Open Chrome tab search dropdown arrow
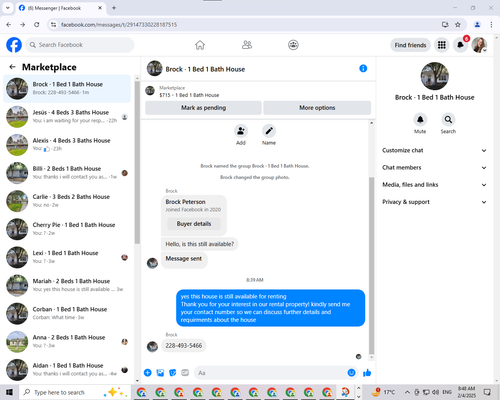Screen dimensions: 500x400 click(x=8, y=8)
